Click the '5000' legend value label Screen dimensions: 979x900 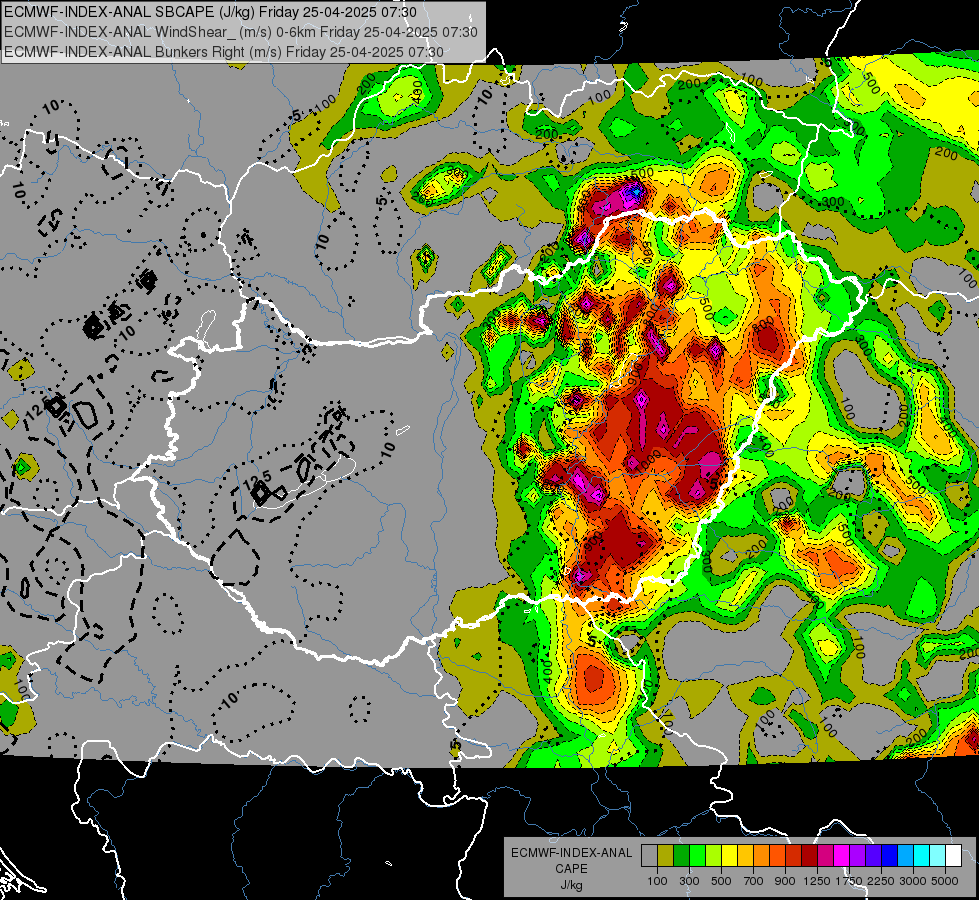(945, 881)
